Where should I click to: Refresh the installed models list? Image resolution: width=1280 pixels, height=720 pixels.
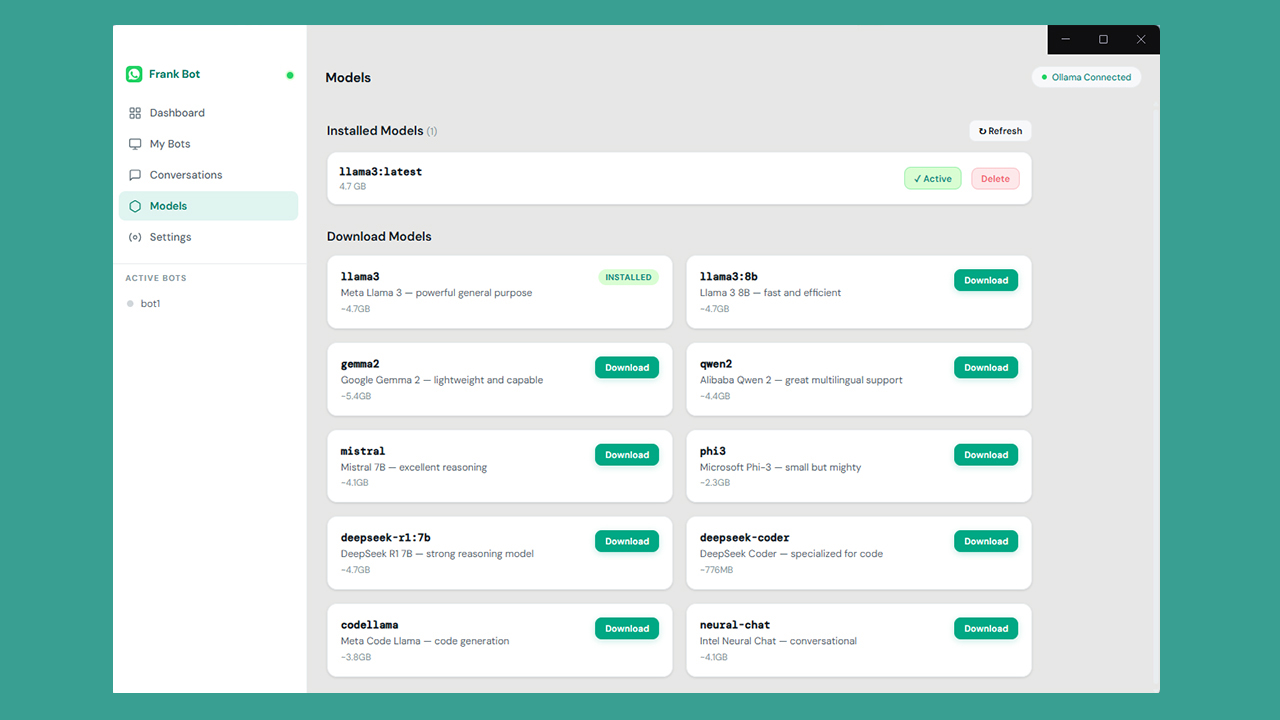1000,131
